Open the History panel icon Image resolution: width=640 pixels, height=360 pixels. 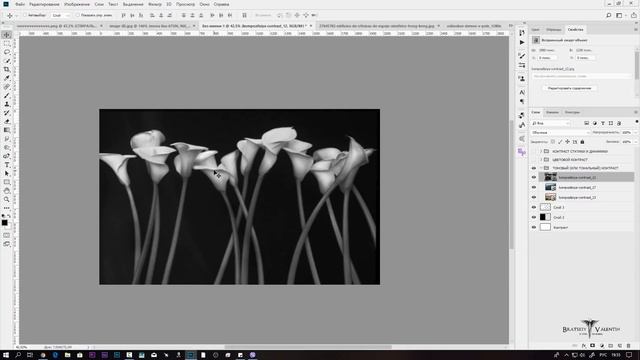(x=522, y=33)
